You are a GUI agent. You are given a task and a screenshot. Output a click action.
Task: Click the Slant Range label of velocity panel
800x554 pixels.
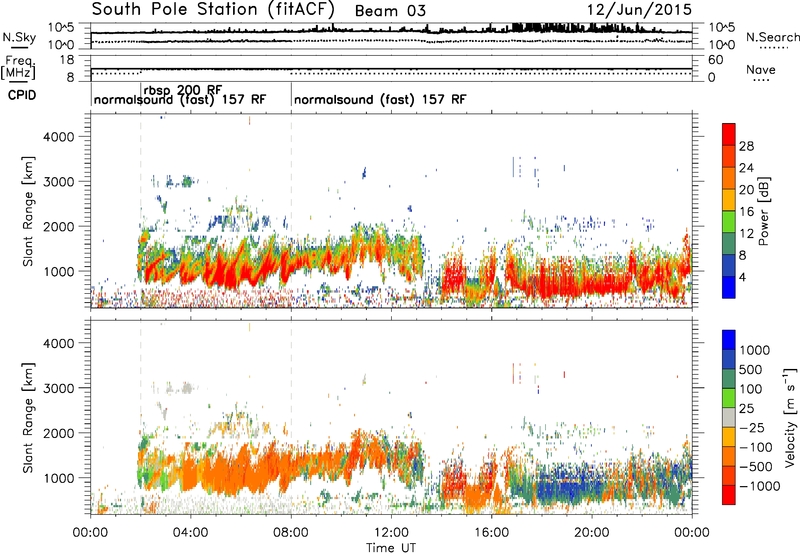click(28, 418)
